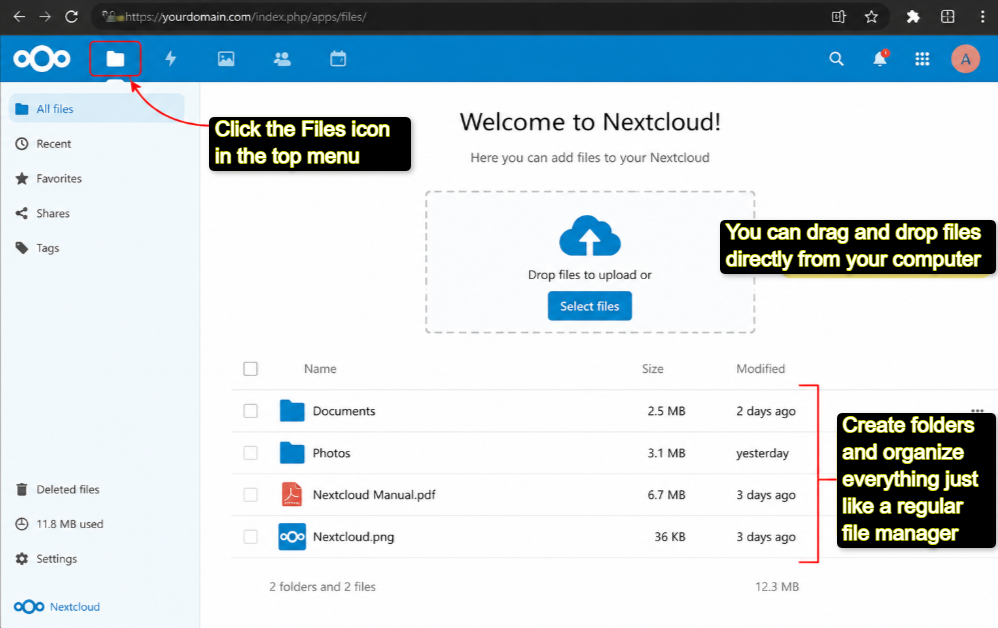998x628 pixels.
Task: Open the Photos folder name
Action: click(332, 453)
